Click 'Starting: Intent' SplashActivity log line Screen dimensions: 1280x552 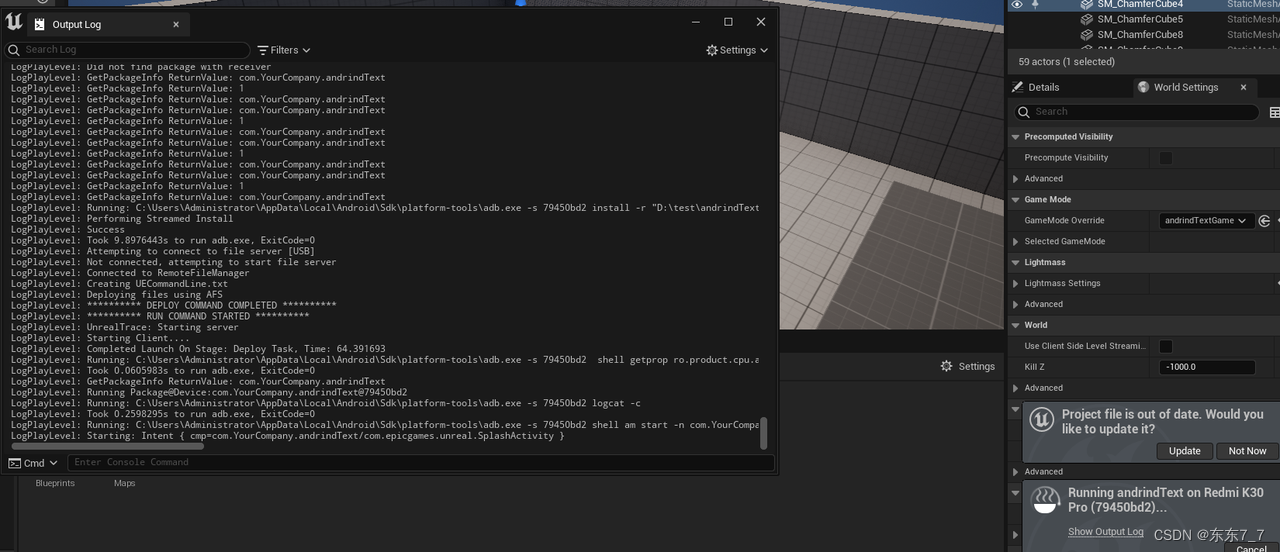[288, 436]
